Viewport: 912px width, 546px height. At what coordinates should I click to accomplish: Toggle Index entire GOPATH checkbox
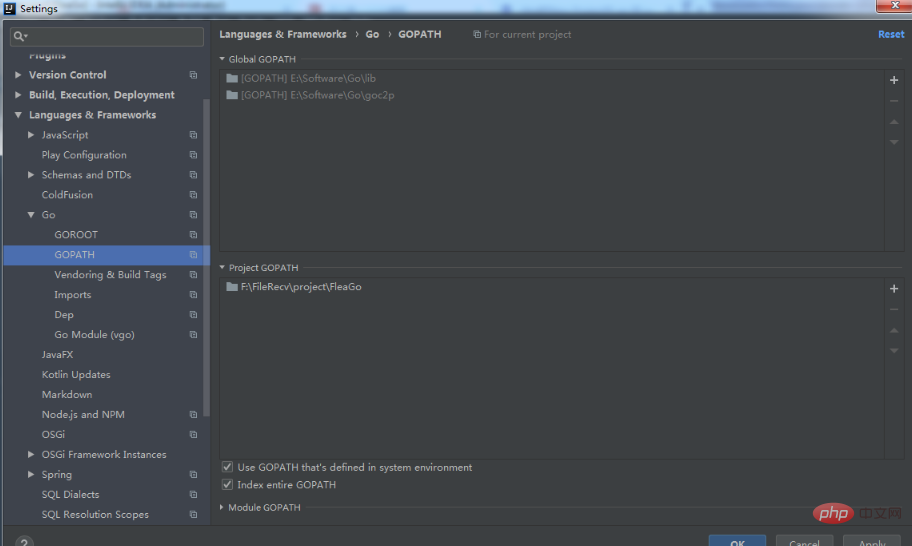tap(227, 484)
